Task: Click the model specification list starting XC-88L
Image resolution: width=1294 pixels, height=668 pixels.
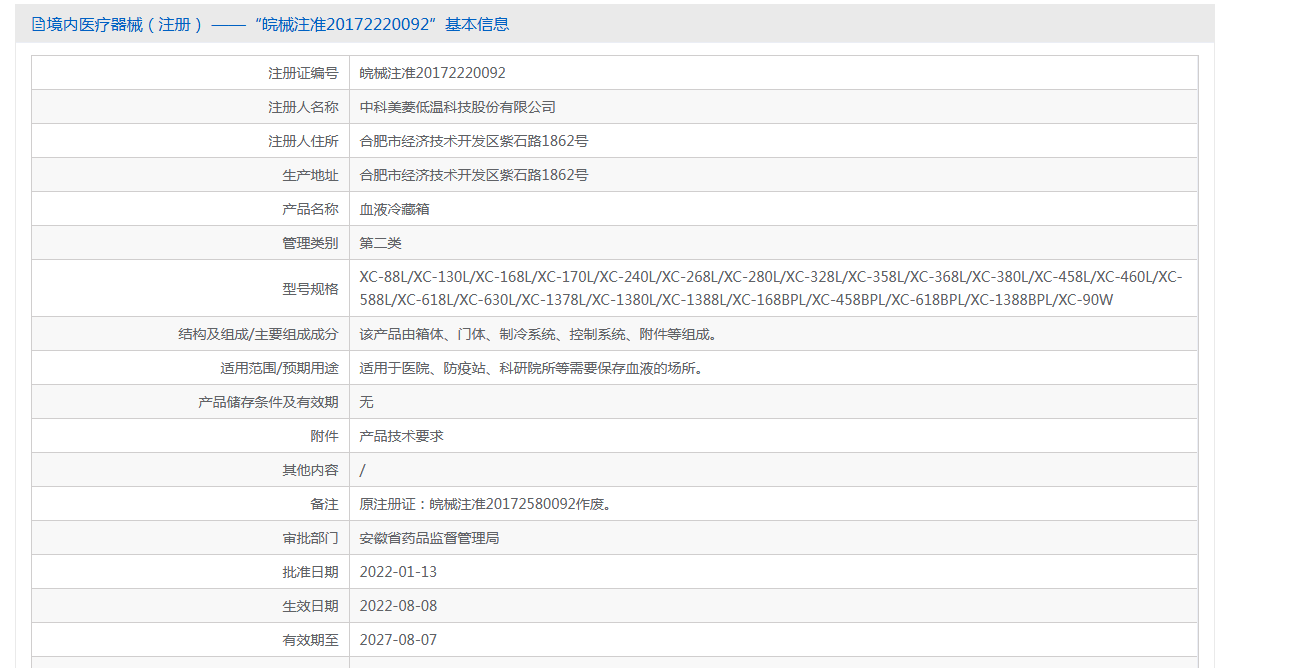Action: pos(771,288)
